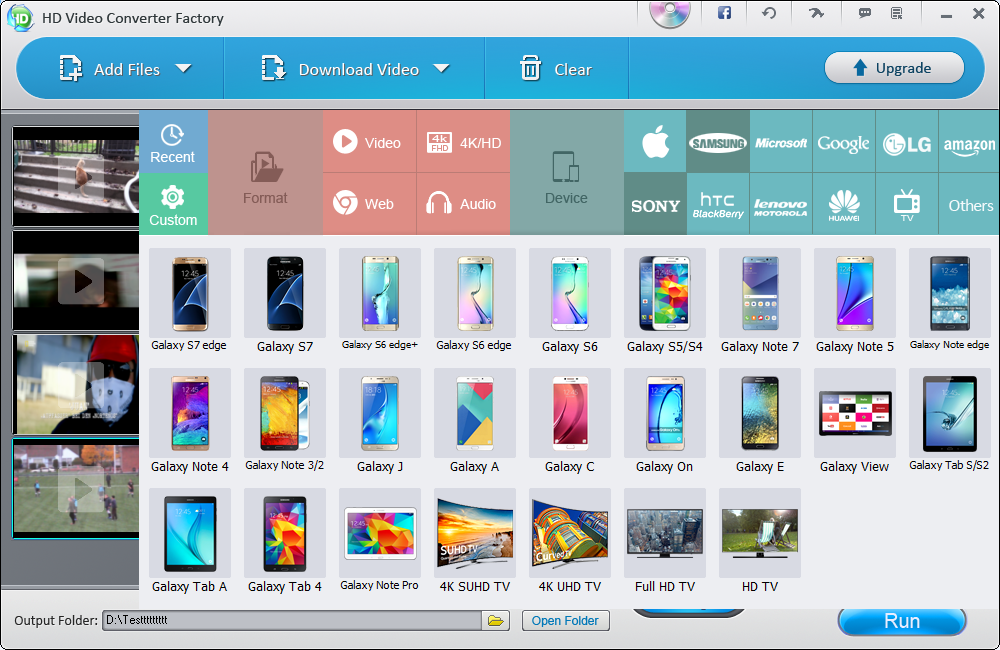The width and height of the screenshot is (1000, 650).
Task: Expand the Add Files dropdown arrow
Action: (x=184, y=68)
